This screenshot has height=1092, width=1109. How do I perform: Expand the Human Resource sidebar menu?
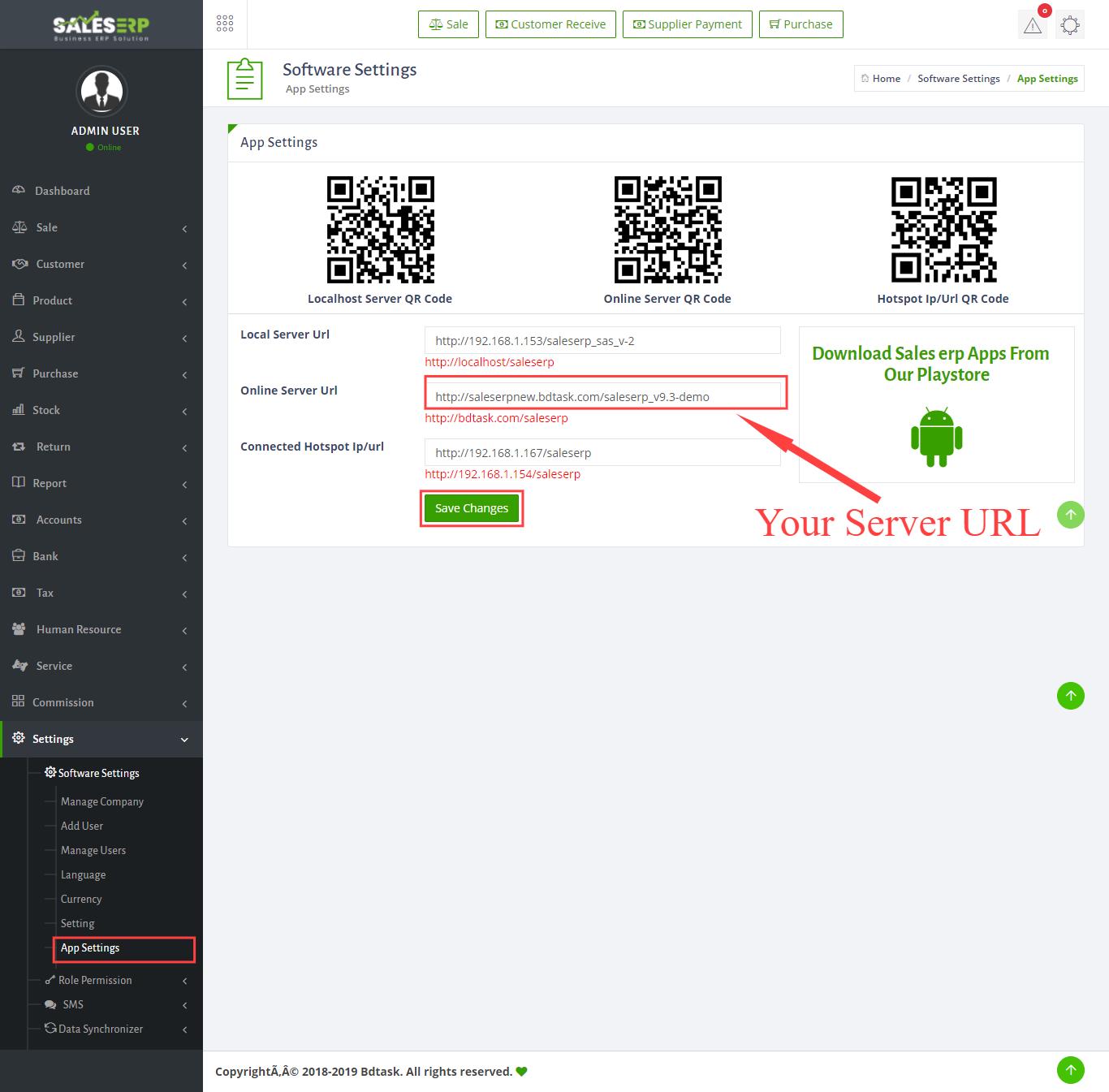tap(101, 629)
